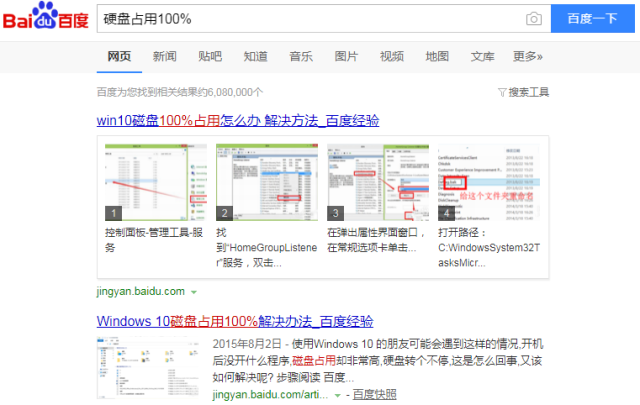Viewport: 640px width, 405px height.
Task: Click jingyan.baidu.com under the first result
Action: 141,292
